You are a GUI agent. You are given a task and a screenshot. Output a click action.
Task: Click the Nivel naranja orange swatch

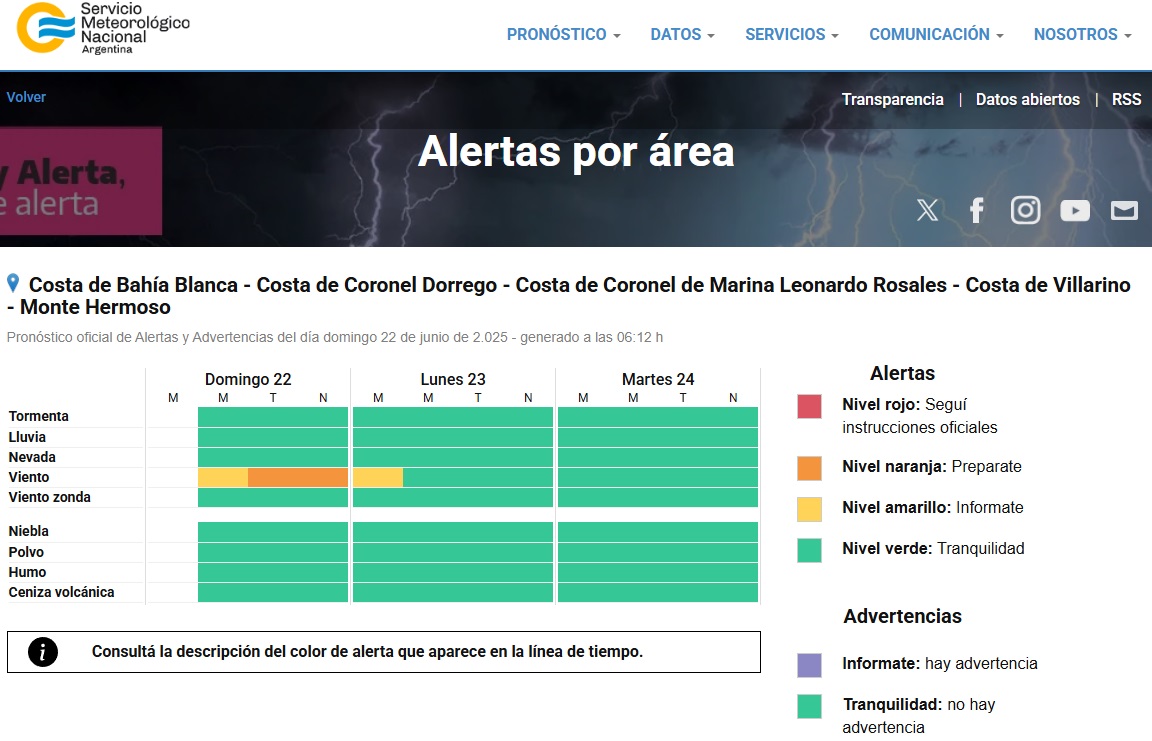[x=810, y=469]
